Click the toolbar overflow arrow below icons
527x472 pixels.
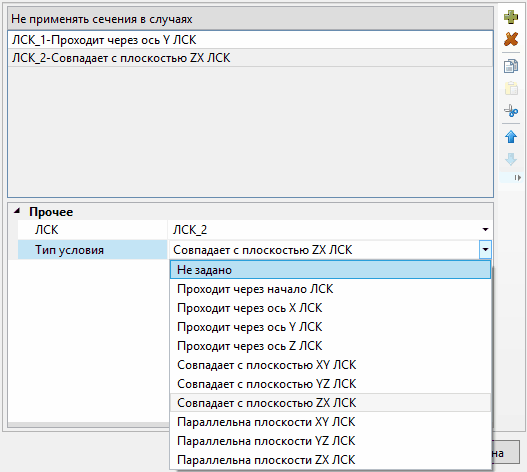pyautogui.click(x=518, y=178)
